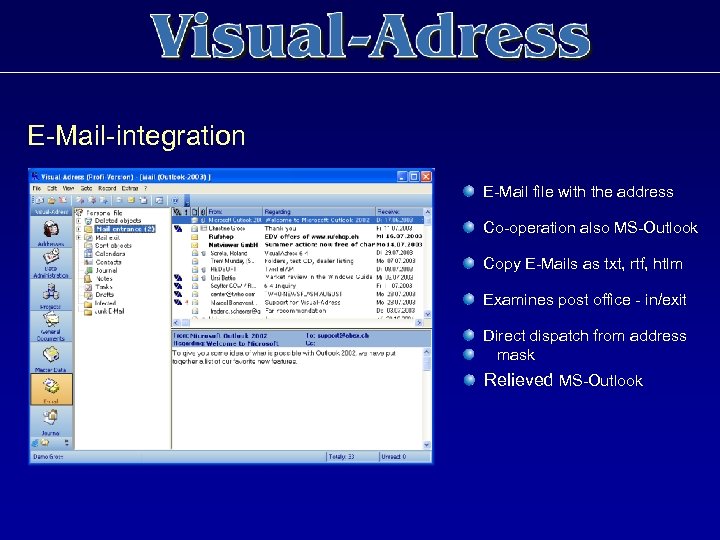The image size is (720, 540).
Task: Click the envelope icon of the Rufshop mail
Action: pyautogui.click(x=194, y=237)
